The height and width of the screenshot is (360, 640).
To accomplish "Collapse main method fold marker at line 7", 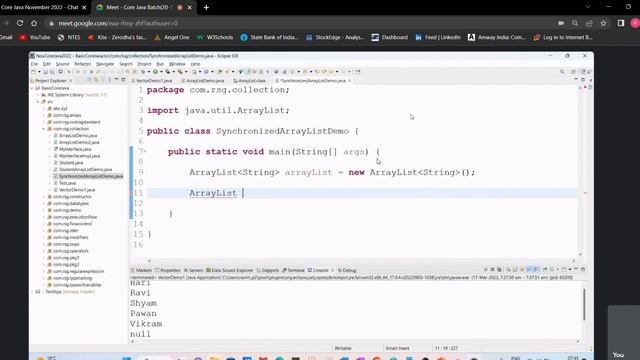I will tap(144, 151).
